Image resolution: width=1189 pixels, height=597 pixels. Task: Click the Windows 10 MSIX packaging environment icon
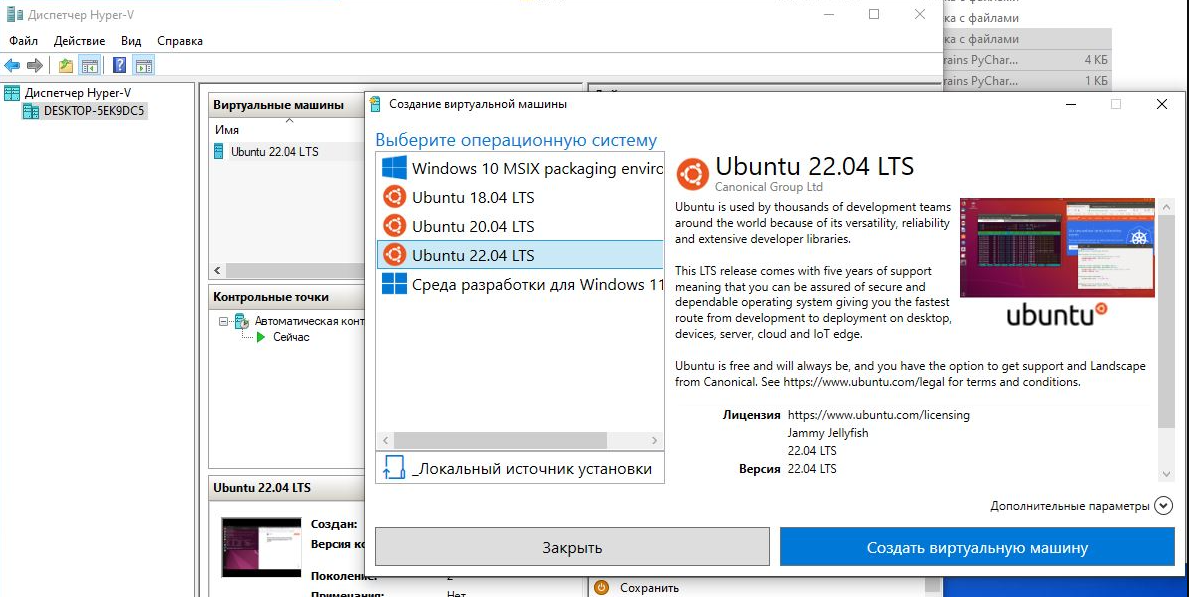[396, 168]
